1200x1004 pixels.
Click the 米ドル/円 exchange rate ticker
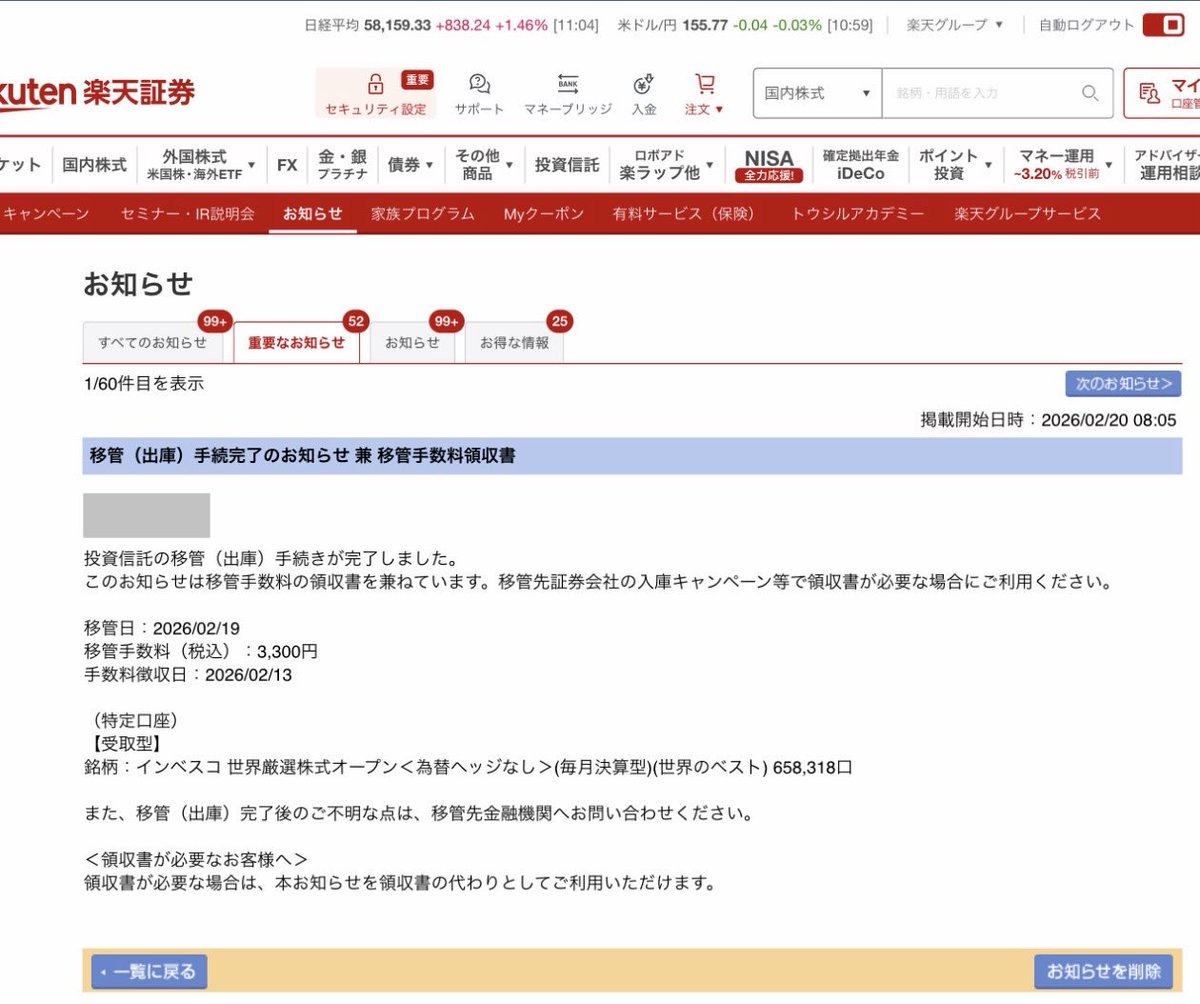[x=745, y=25]
